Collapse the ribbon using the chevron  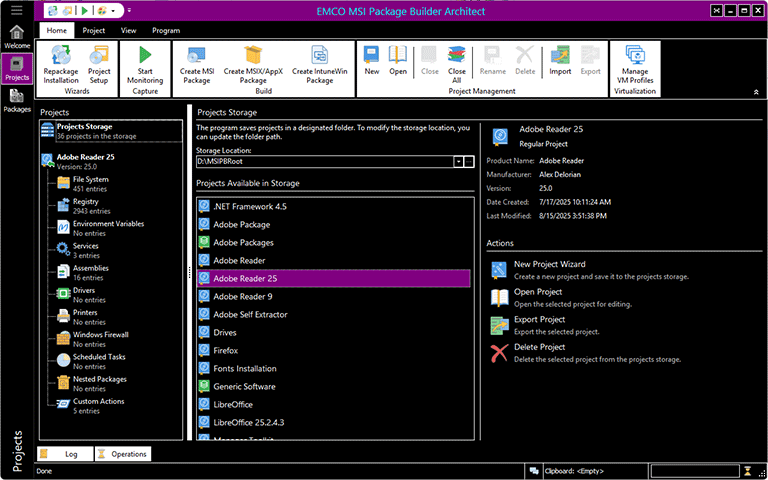[755, 91]
